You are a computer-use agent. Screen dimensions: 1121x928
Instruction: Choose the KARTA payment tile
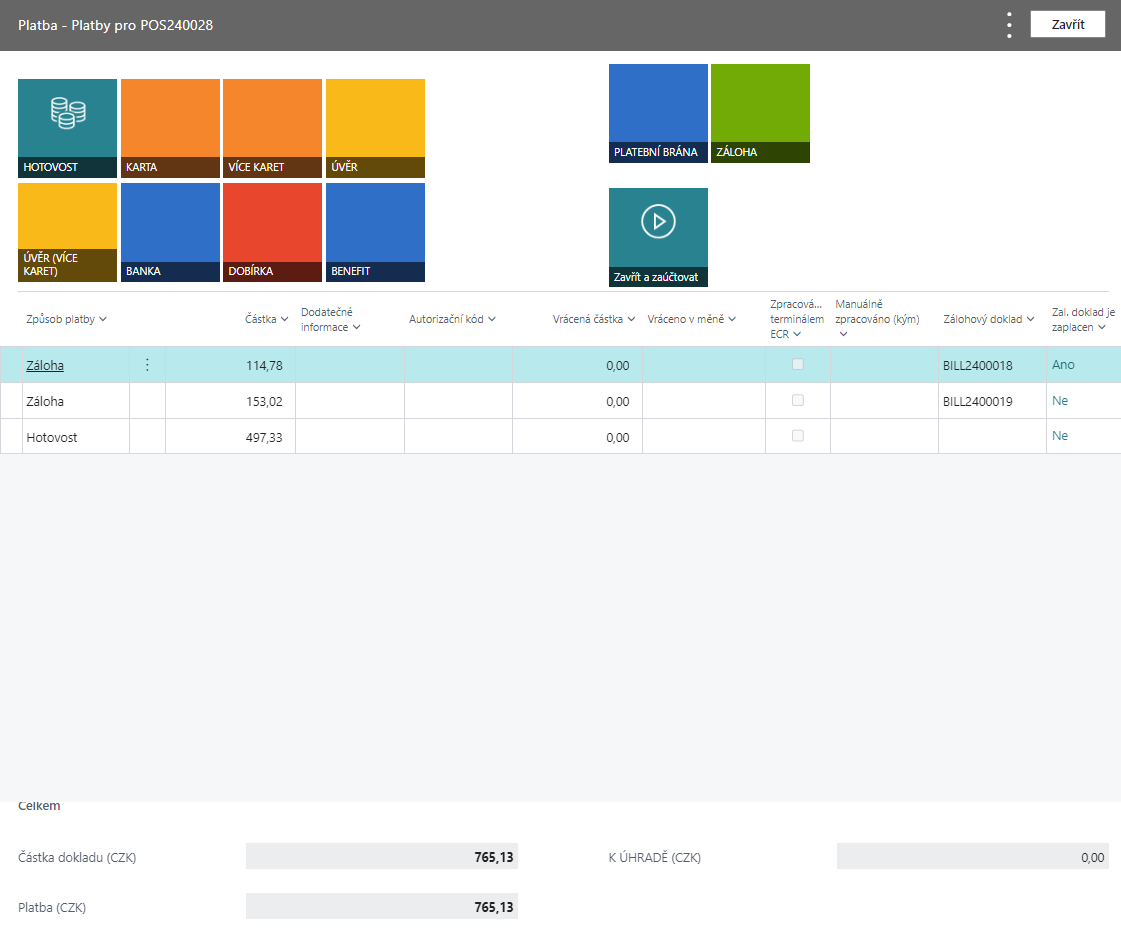pyautogui.click(x=170, y=128)
